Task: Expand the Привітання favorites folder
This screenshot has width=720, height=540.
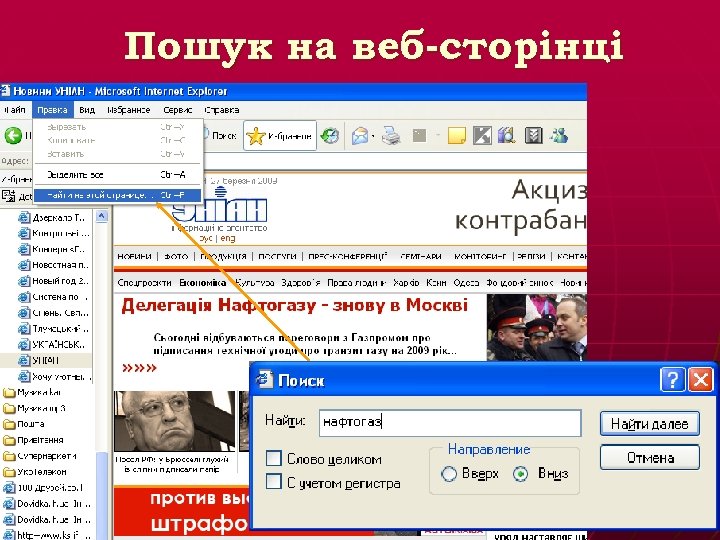Action: (x=33, y=440)
